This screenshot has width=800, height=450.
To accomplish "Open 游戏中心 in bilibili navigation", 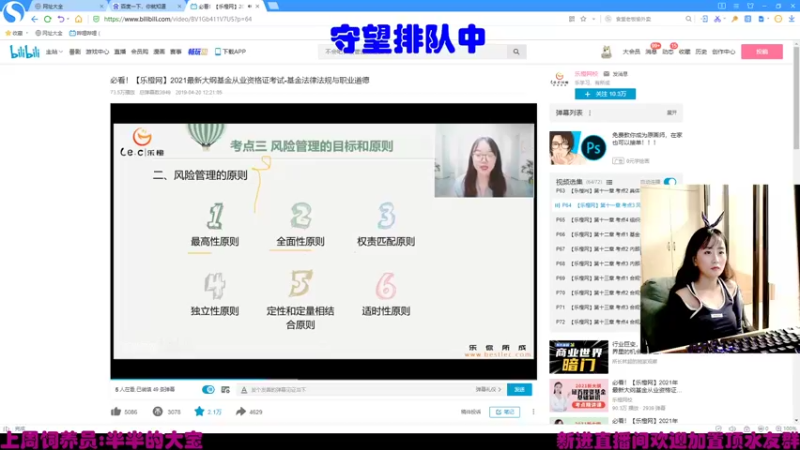I will coord(97,52).
